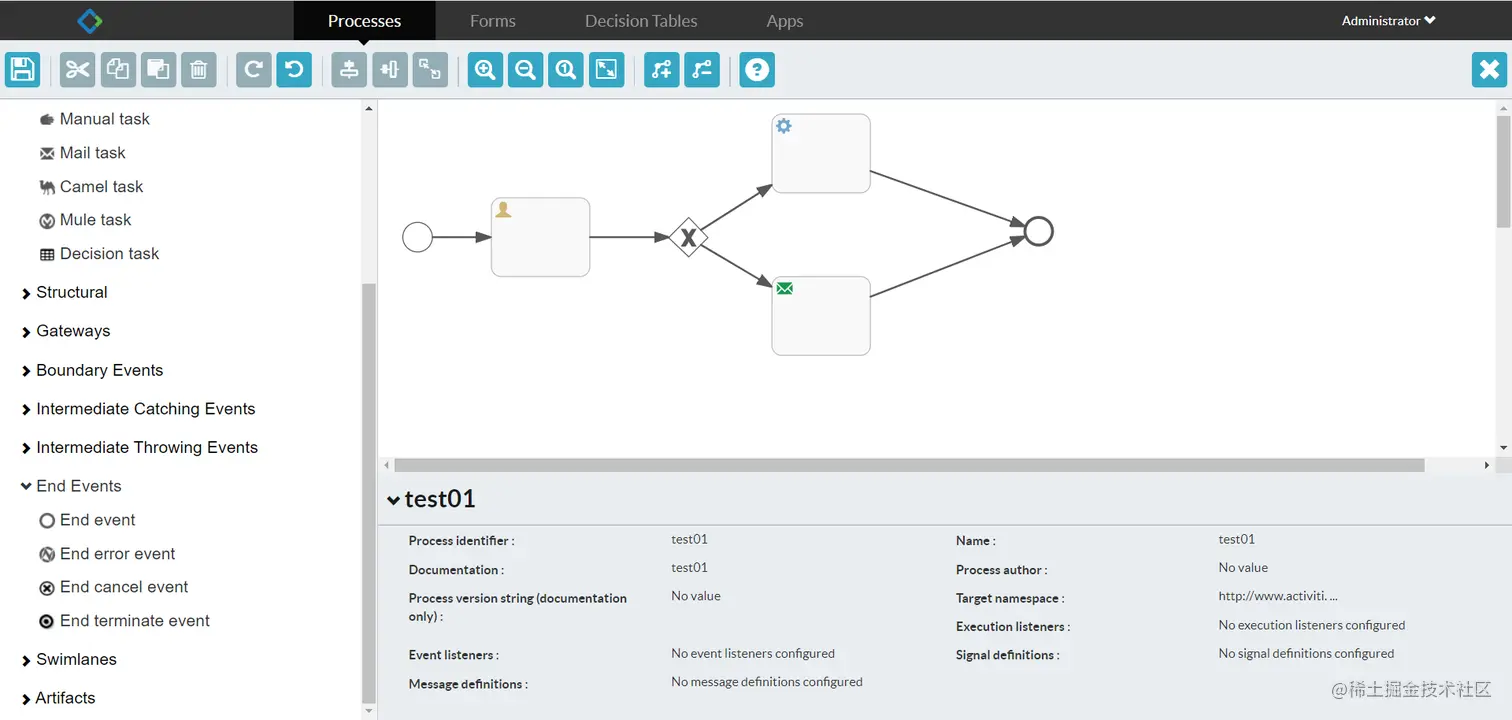The width and height of the screenshot is (1512, 720).
Task: Align the model vertically via toolbar icon
Action: [x=349, y=70]
